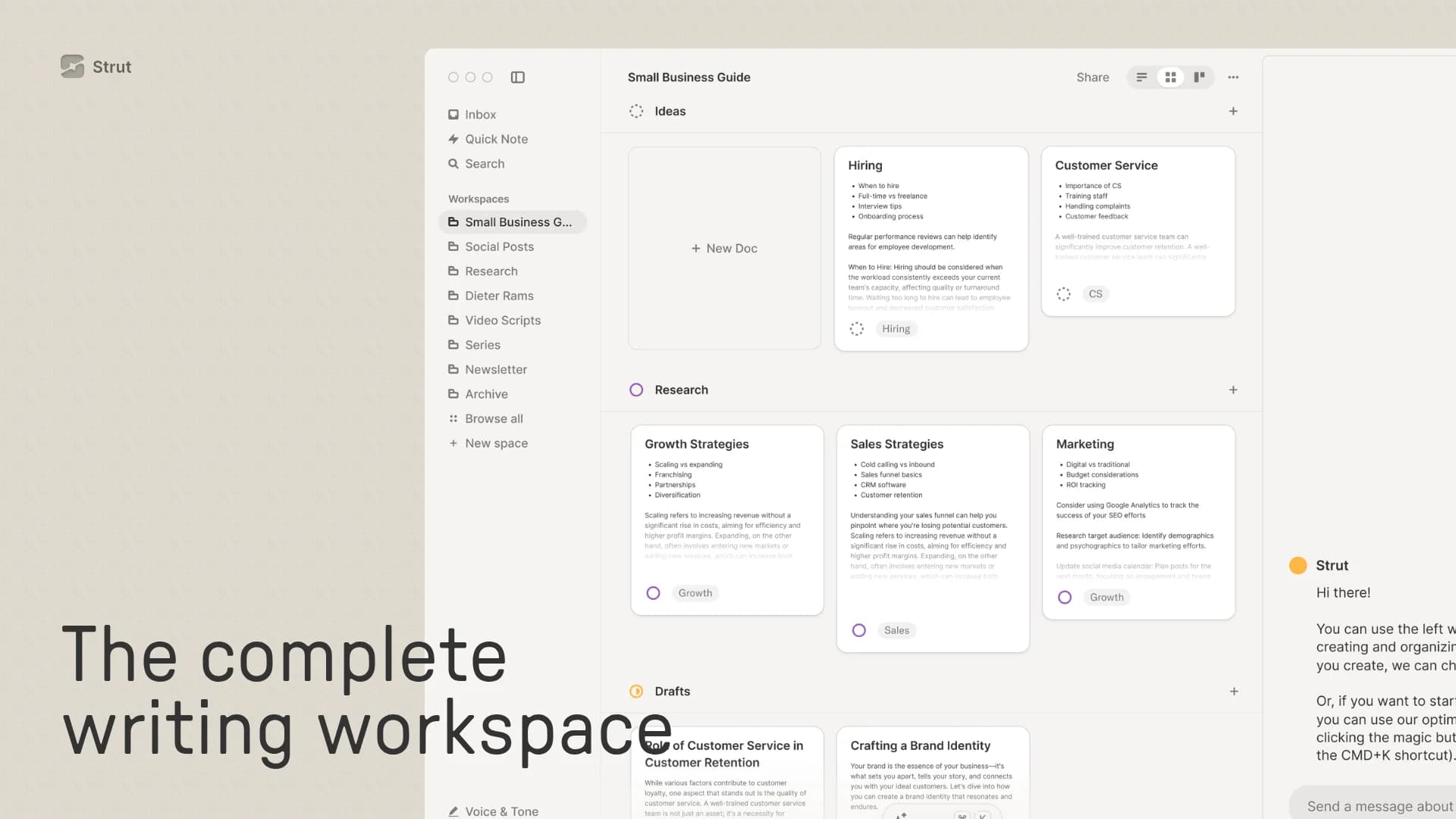The height and width of the screenshot is (819, 1456).
Task: Open the Research workspace folder
Action: [483, 271]
